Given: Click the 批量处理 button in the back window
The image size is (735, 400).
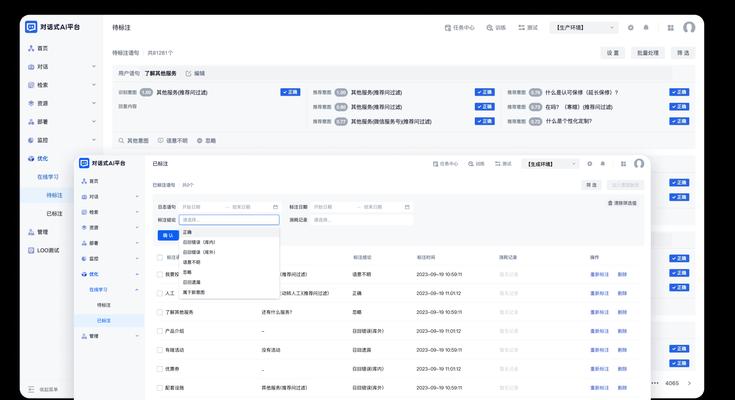Looking at the screenshot, I should [x=648, y=53].
